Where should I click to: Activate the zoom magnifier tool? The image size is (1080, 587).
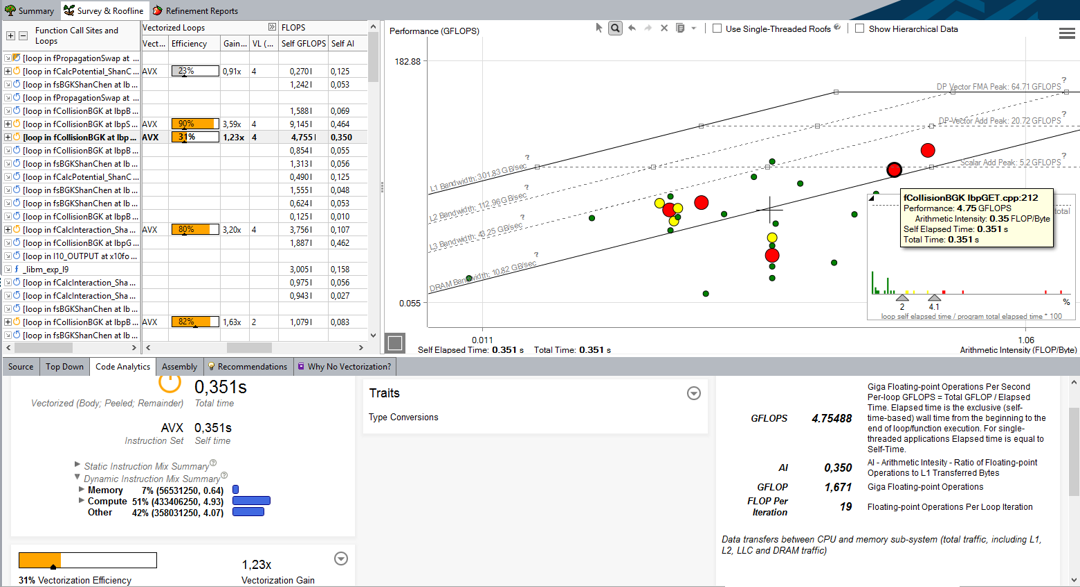[x=615, y=28]
